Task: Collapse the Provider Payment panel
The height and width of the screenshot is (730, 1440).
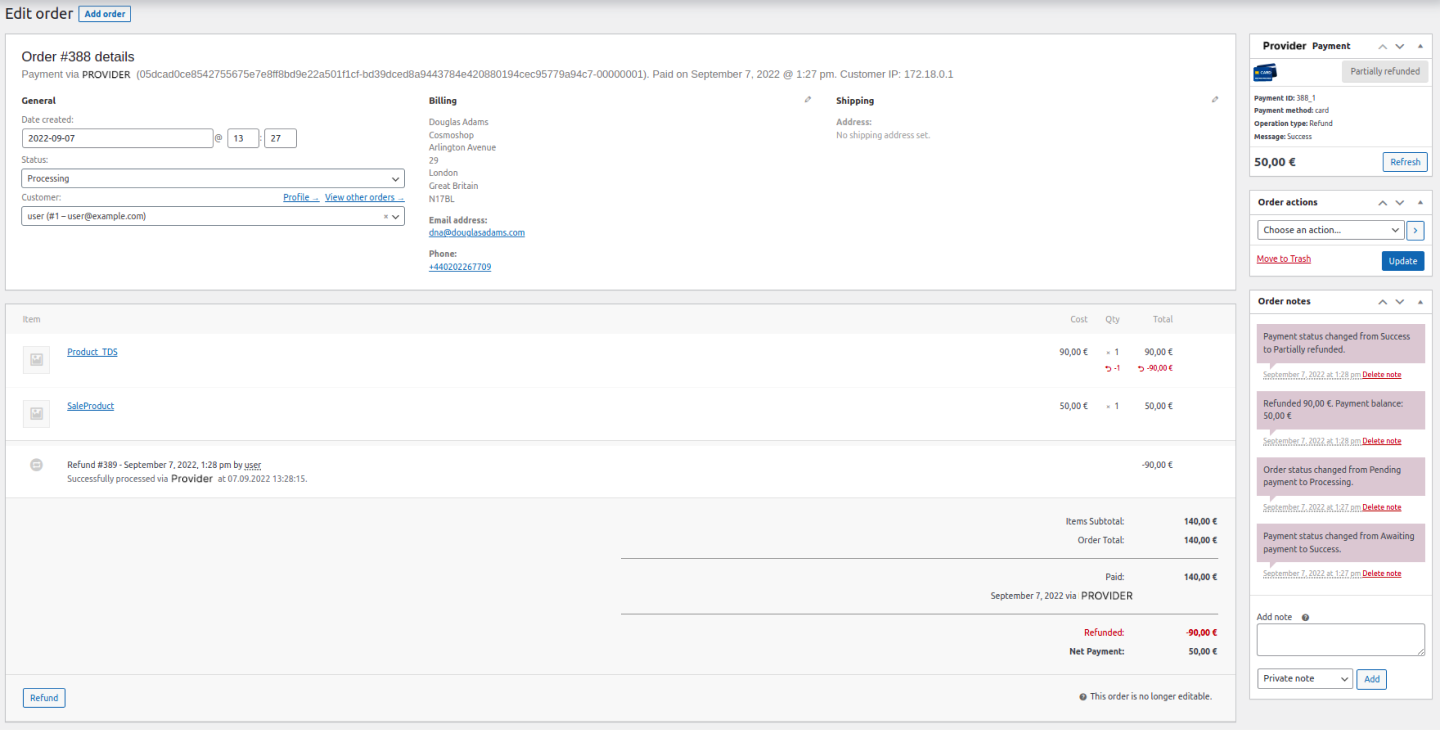Action: (x=1419, y=46)
